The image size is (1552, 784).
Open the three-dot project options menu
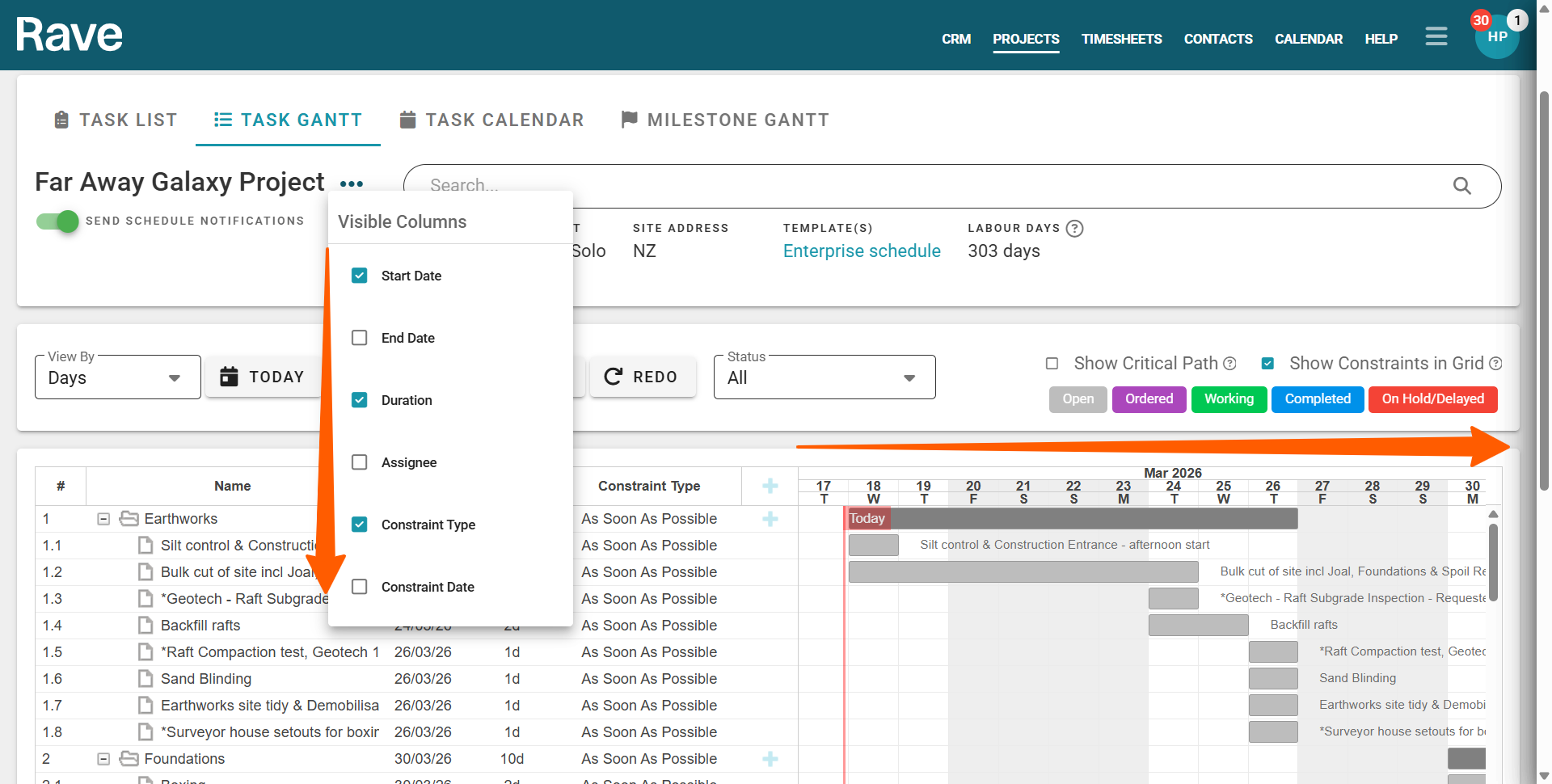(352, 184)
